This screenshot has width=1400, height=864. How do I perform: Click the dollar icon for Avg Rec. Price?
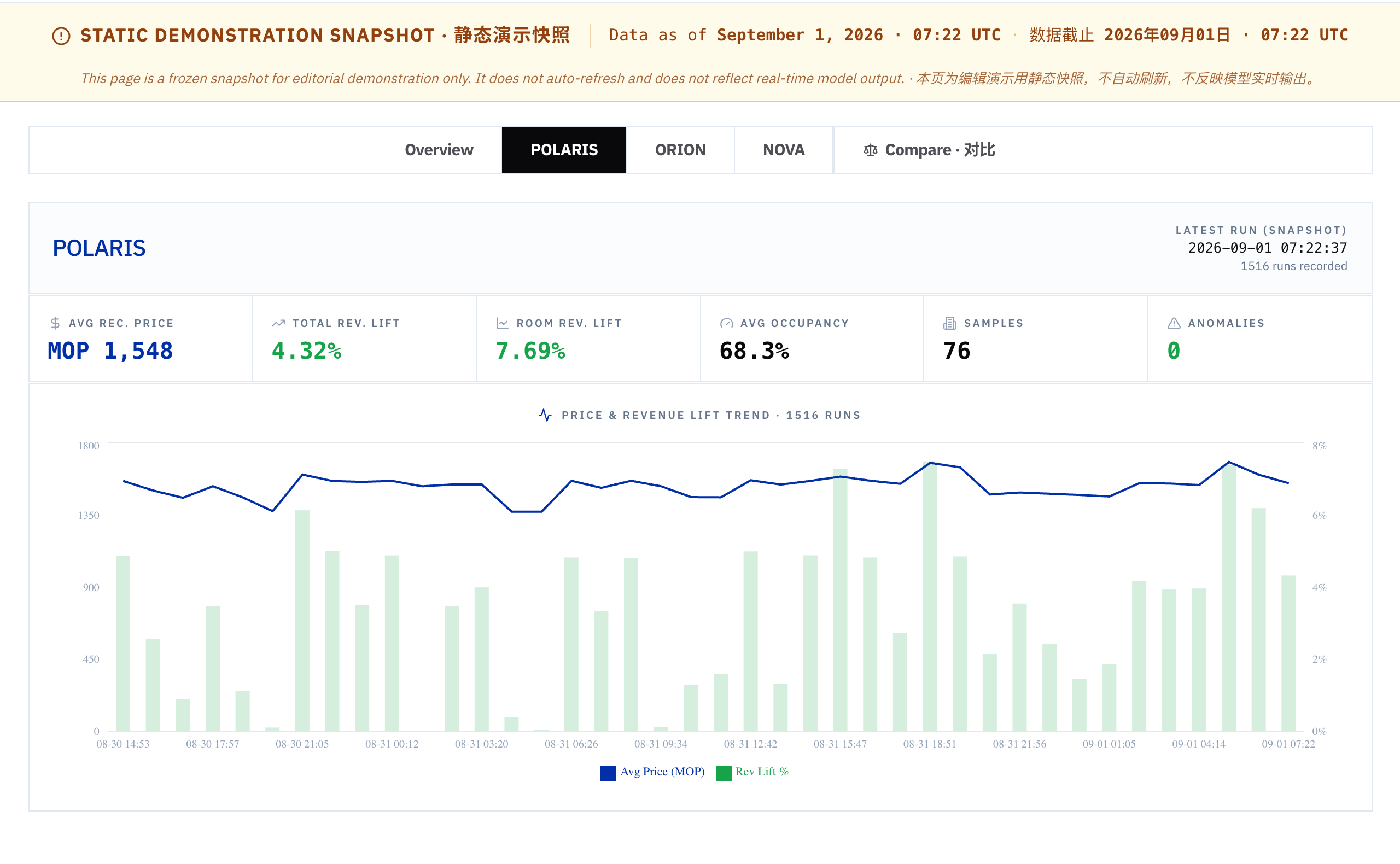coord(55,323)
